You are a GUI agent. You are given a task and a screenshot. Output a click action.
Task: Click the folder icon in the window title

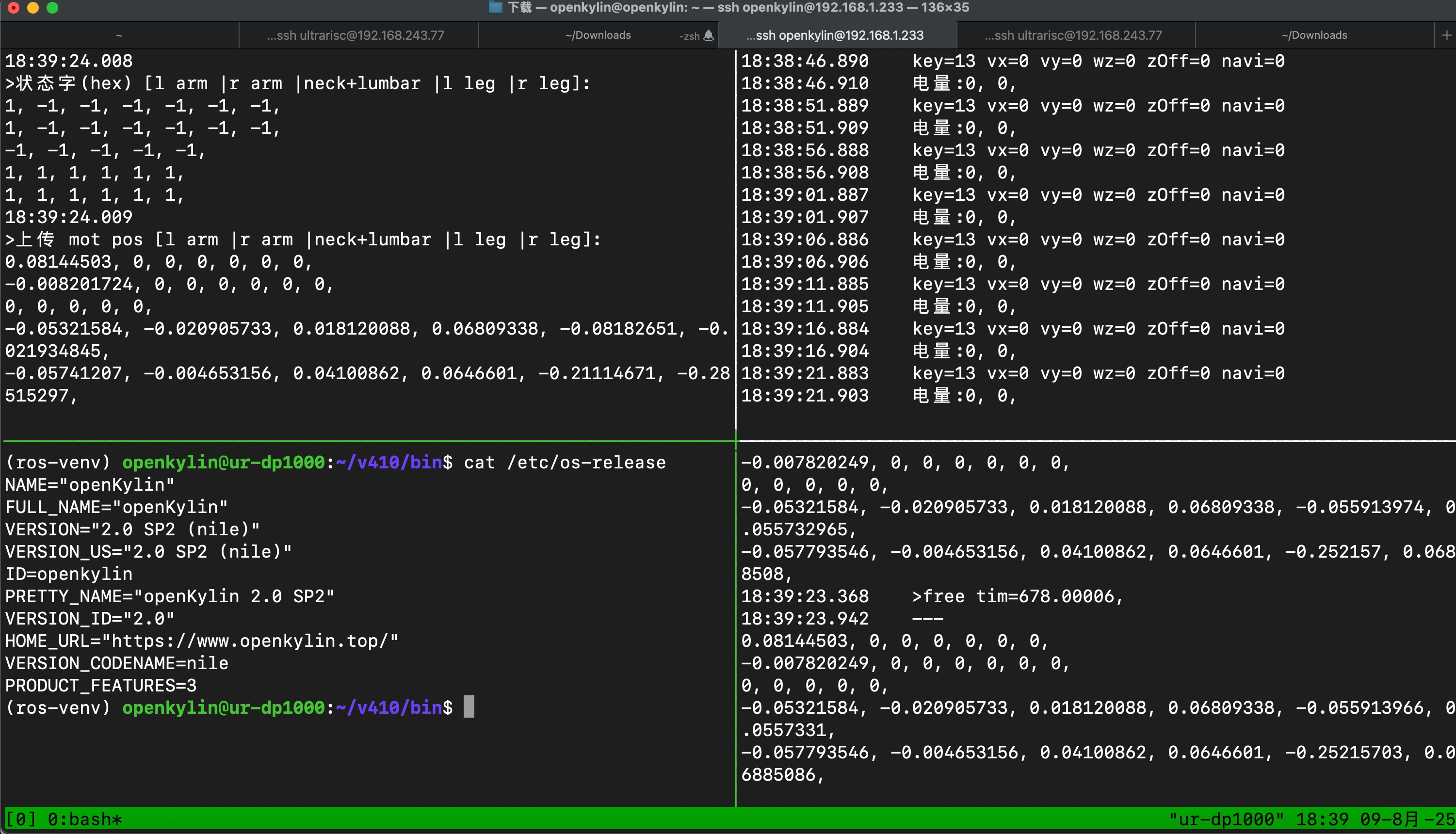click(x=496, y=7)
